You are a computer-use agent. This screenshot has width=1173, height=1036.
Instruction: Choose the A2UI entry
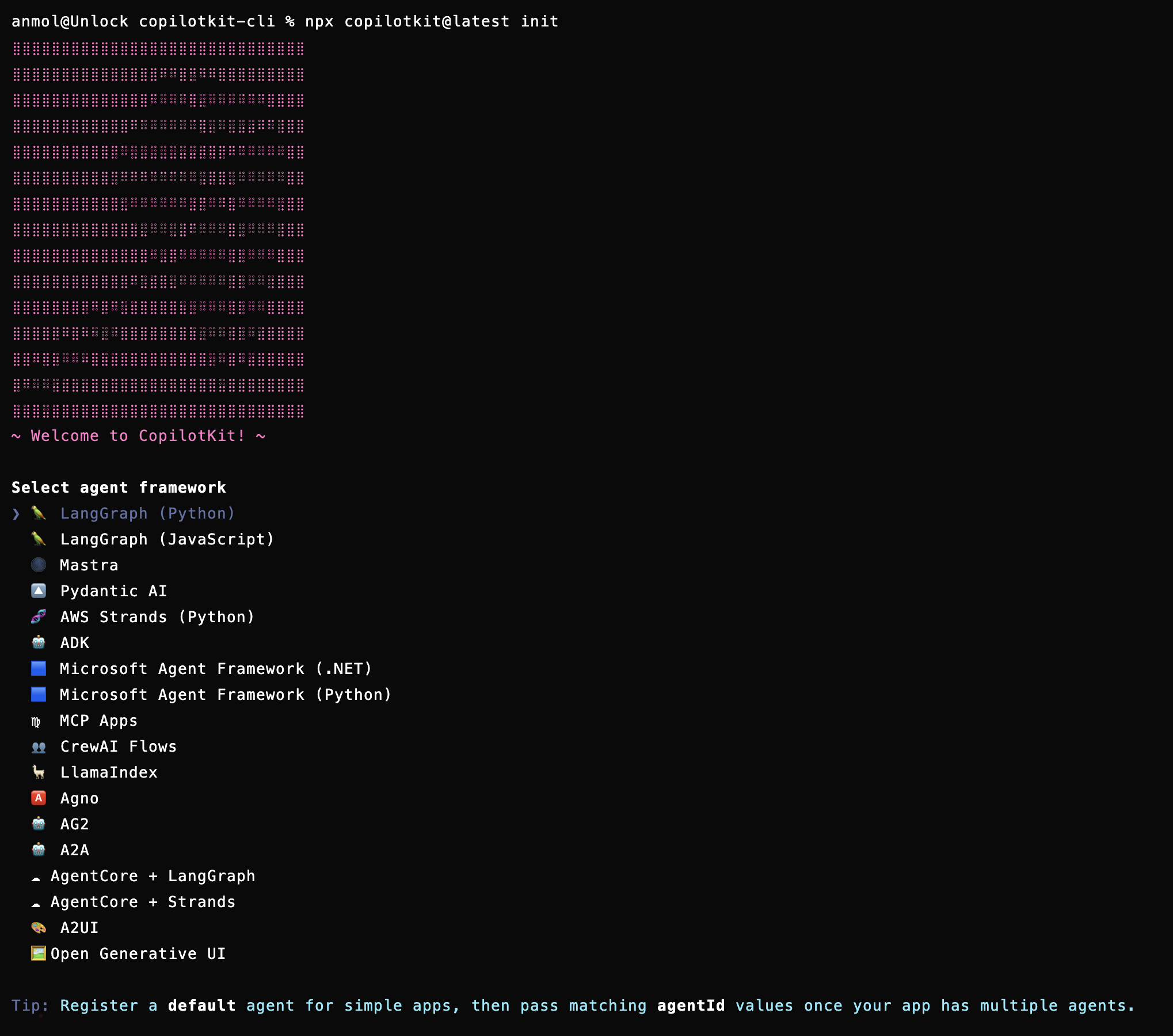coord(79,928)
